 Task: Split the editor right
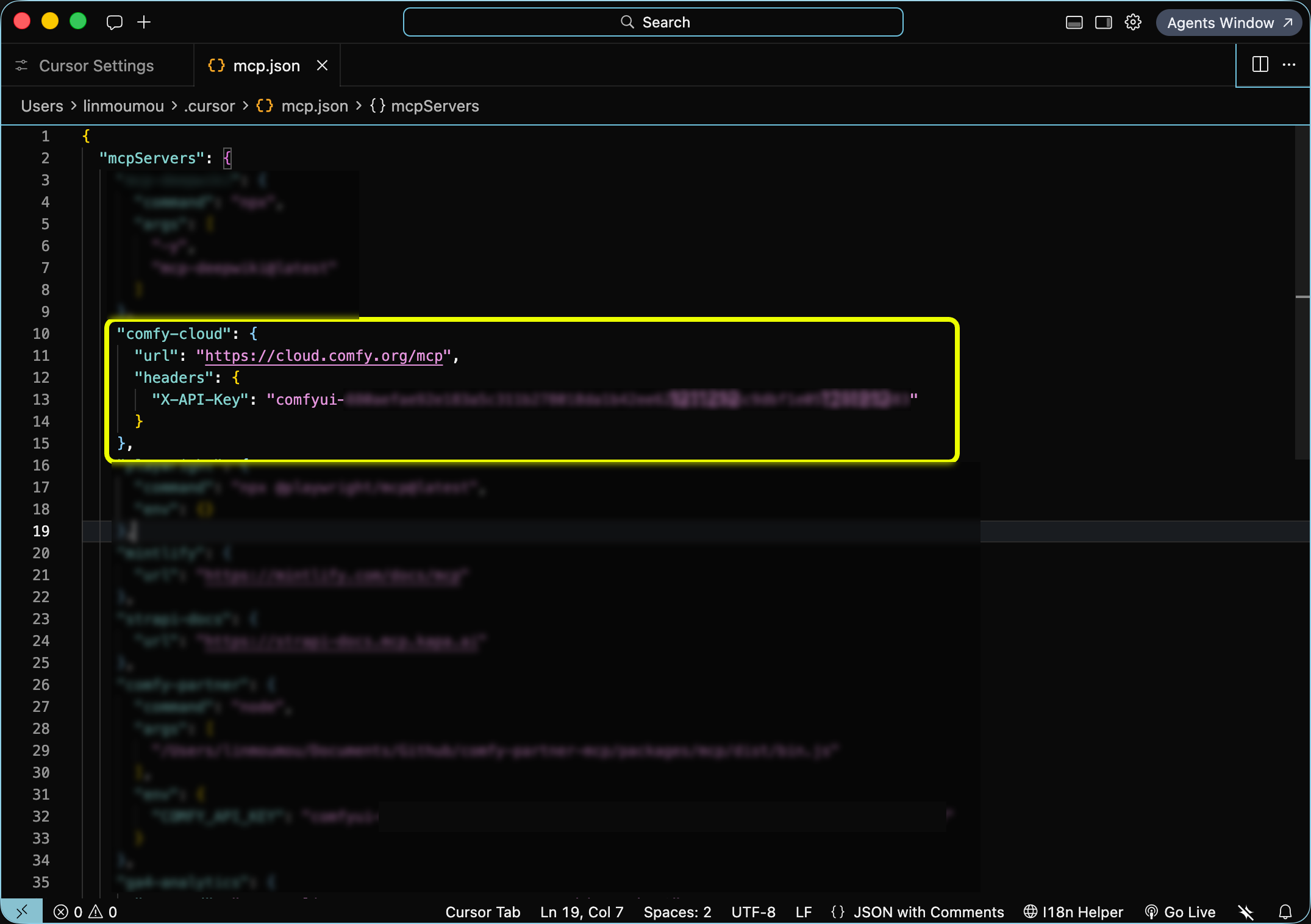click(1260, 65)
